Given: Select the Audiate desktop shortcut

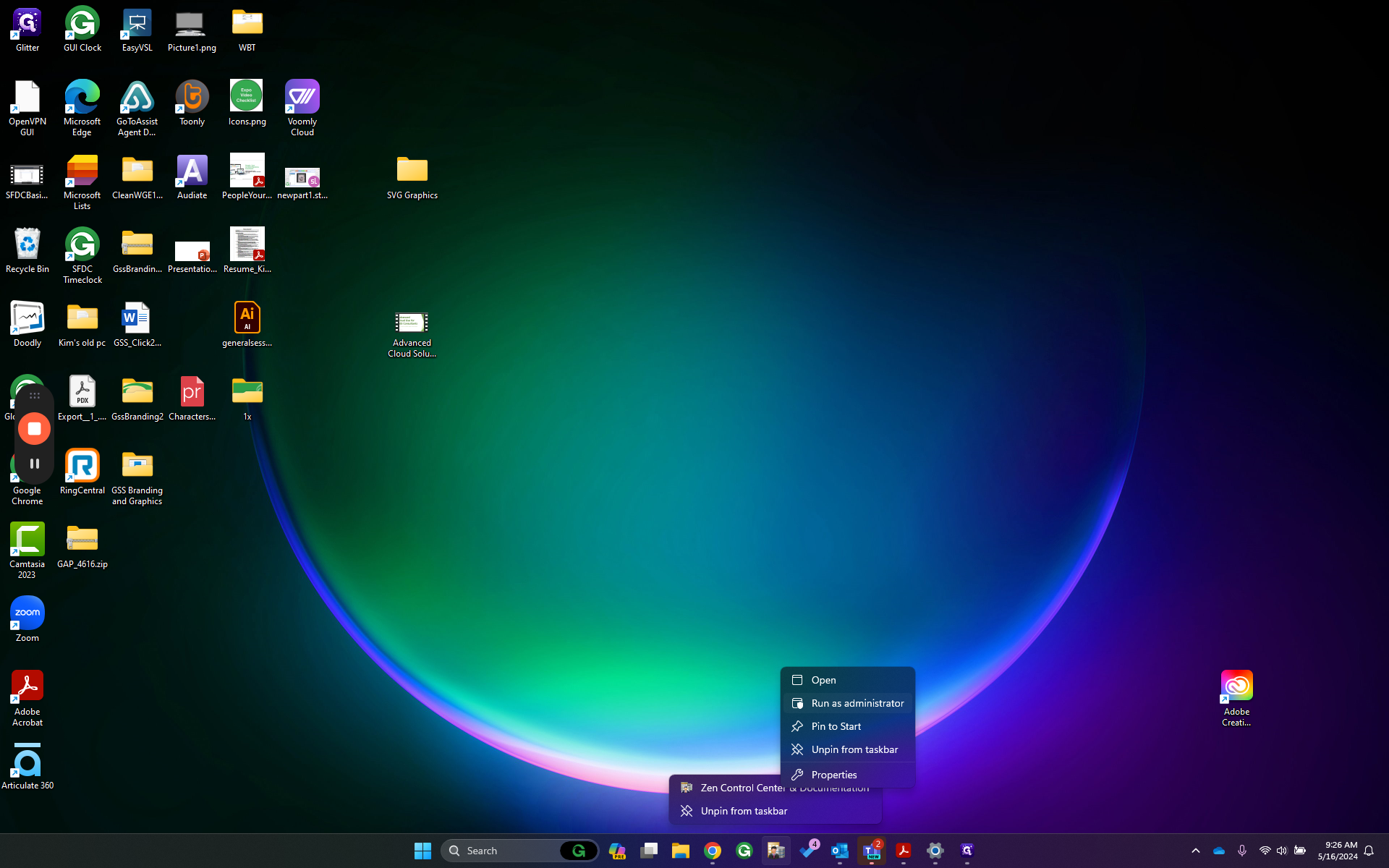Looking at the screenshot, I should [x=192, y=177].
